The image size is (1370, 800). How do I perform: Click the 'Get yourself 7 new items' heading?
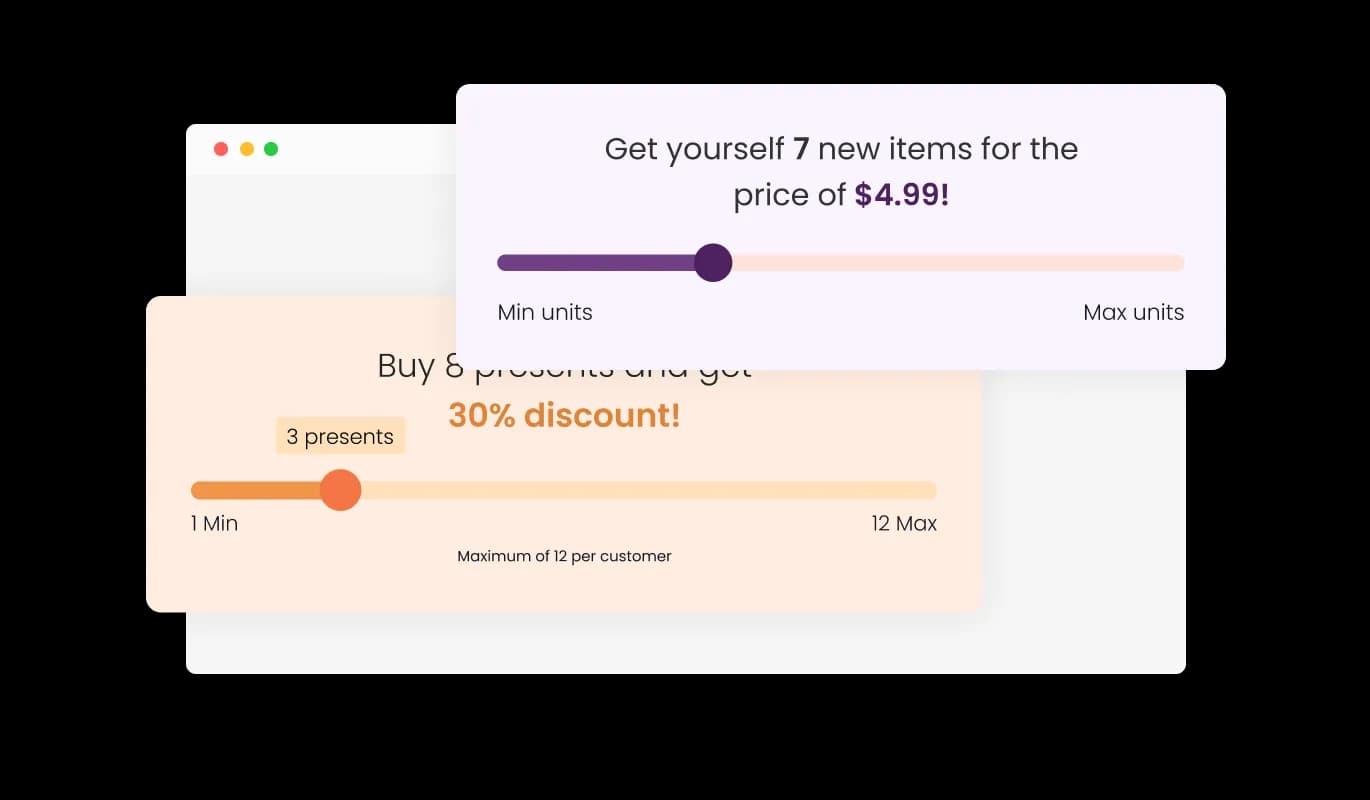click(x=840, y=148)
